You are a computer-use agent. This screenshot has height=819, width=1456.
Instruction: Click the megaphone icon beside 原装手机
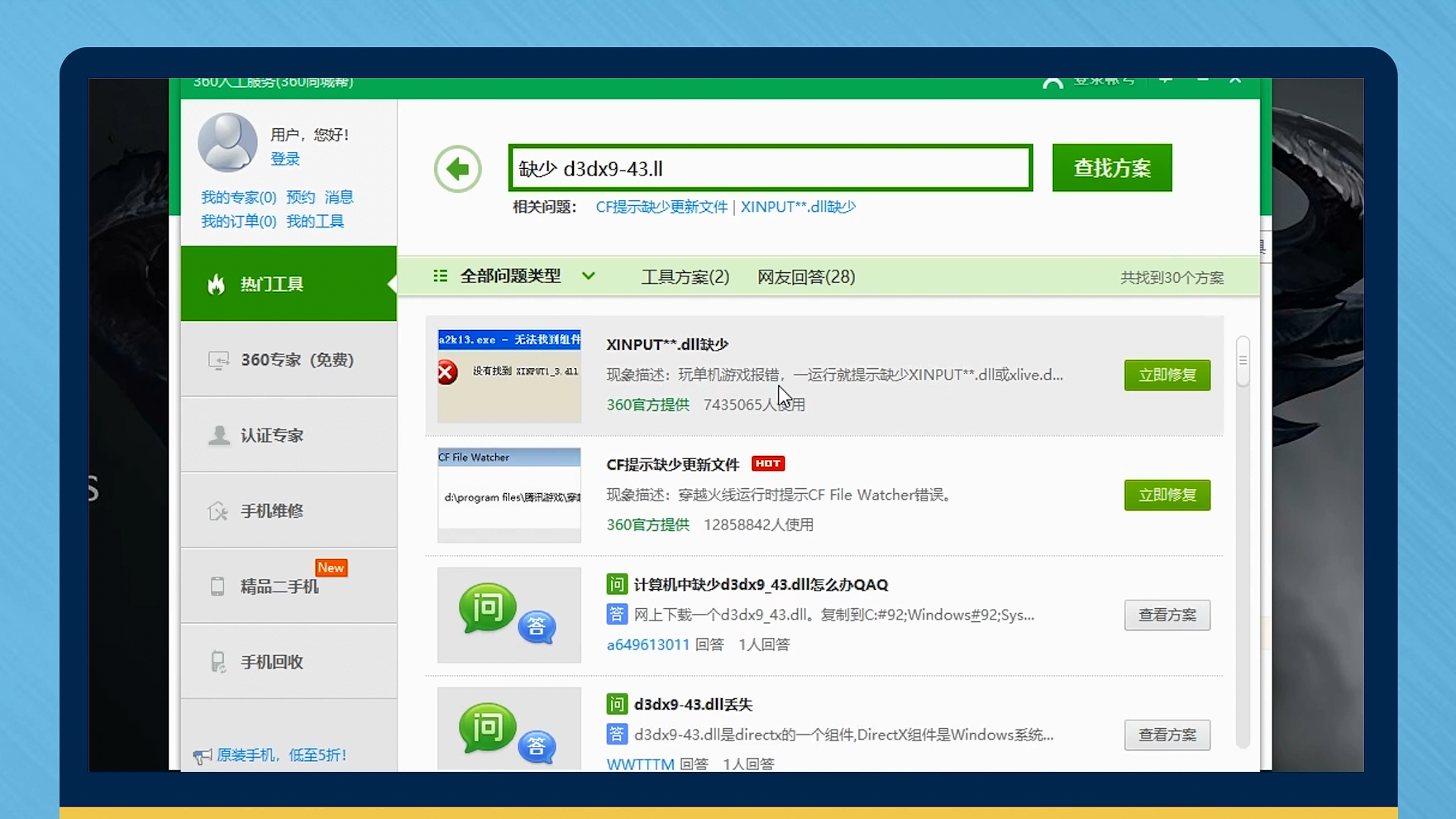pyautogui.click(x=203, y=755)
